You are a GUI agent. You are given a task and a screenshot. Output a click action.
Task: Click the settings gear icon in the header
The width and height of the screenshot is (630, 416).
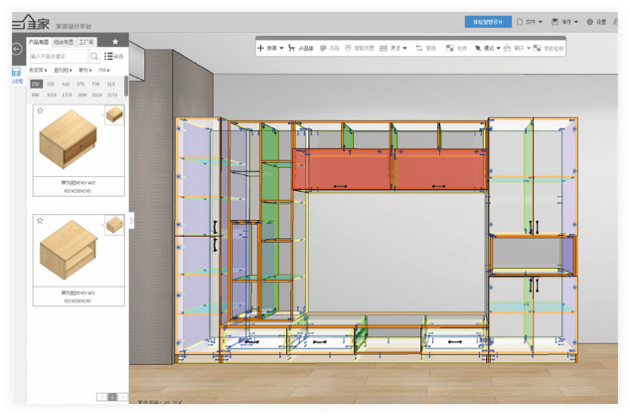coord(589,21)
